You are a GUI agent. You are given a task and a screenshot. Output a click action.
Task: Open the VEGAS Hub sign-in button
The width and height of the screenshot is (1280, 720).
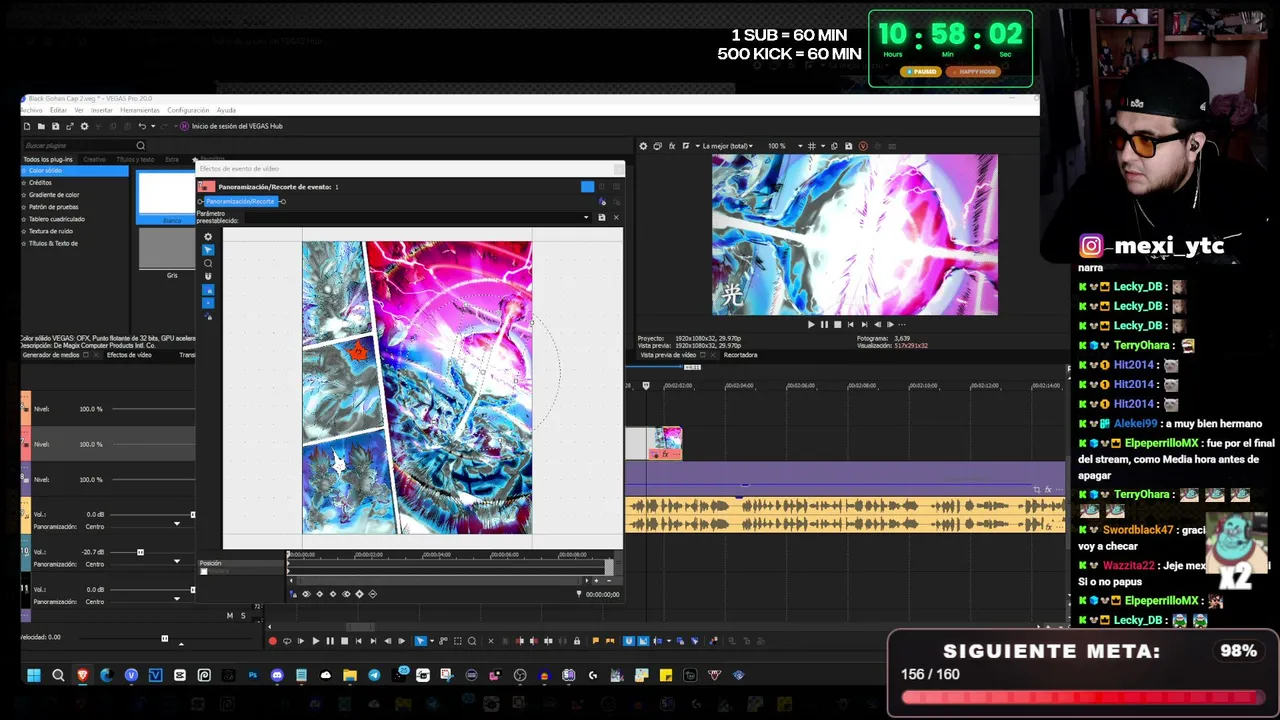click(231, 126)
